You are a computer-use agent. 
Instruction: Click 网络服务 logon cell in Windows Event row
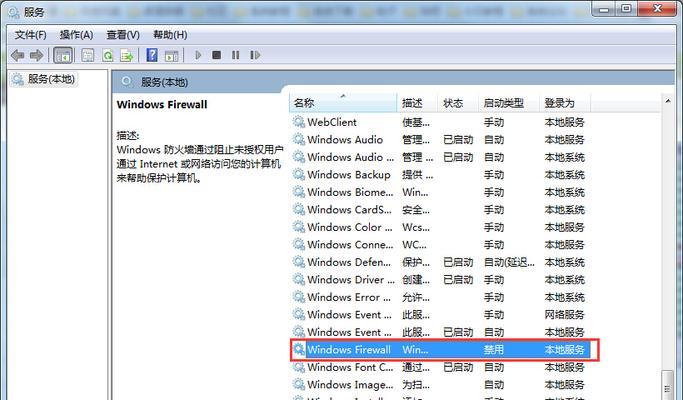coord(565,315)
